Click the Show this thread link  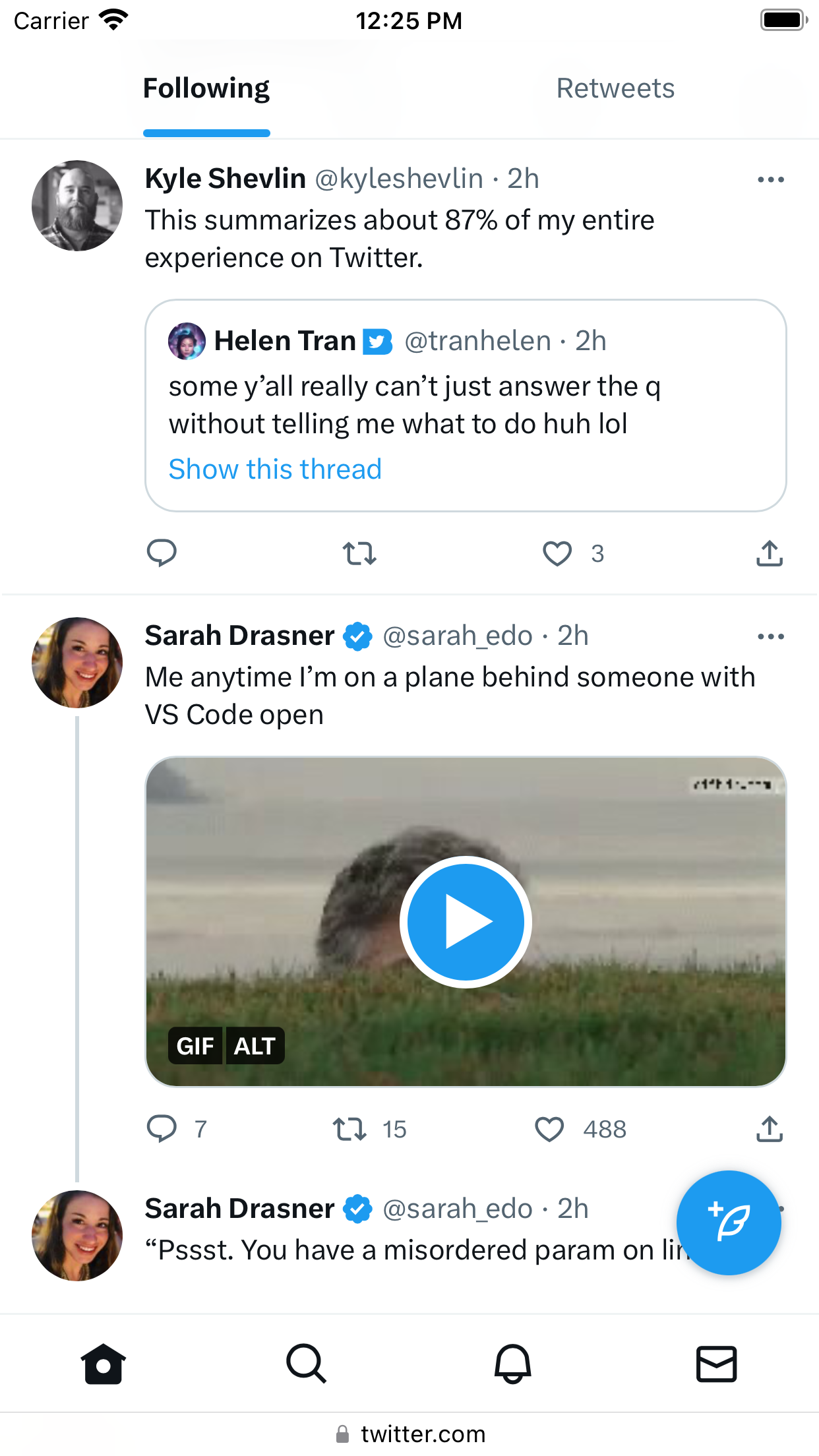[275, 470]
